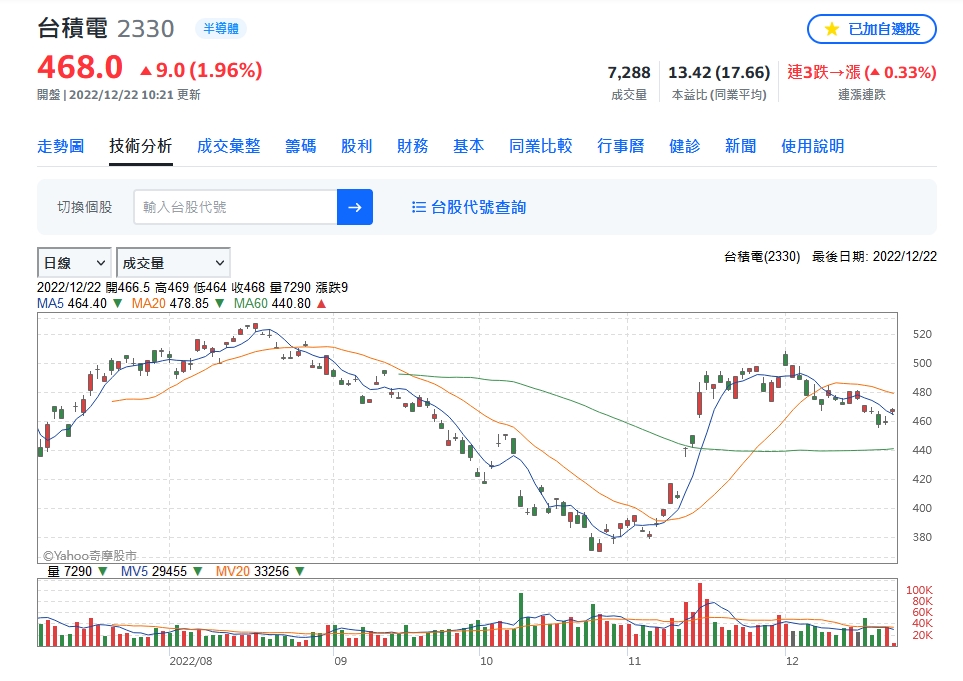
Task: Open the 財務 tab
Action: point(413,146)
